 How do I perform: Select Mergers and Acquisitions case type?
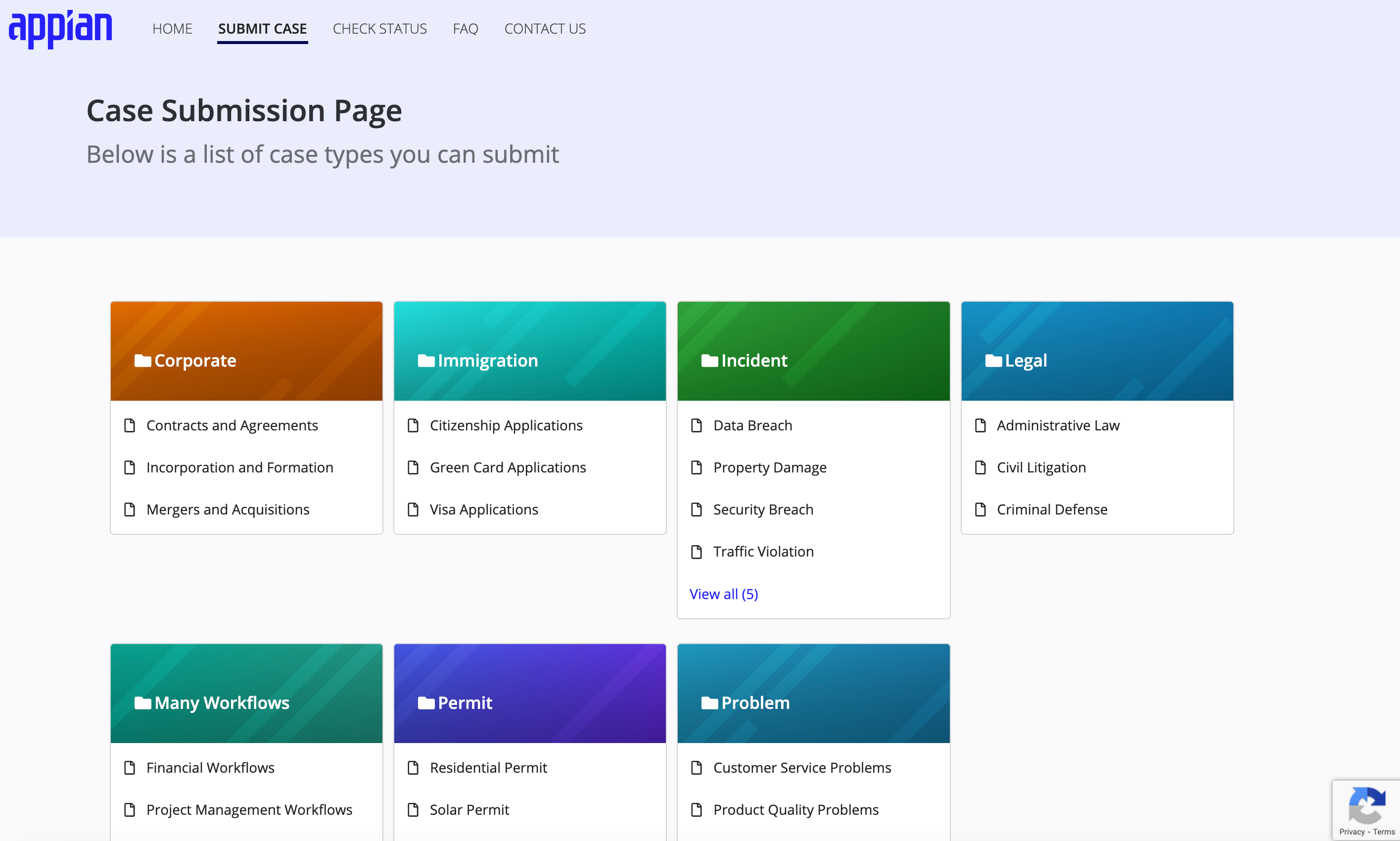point(228,509)
